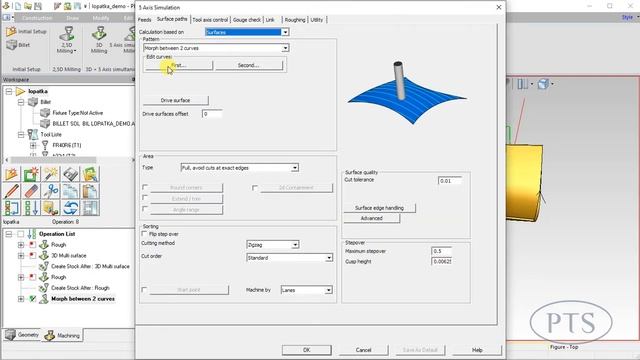This screenshot has height=360, width=640.
Task: Expand the Morph between 2 curves operation node
Action: (21, 299)
